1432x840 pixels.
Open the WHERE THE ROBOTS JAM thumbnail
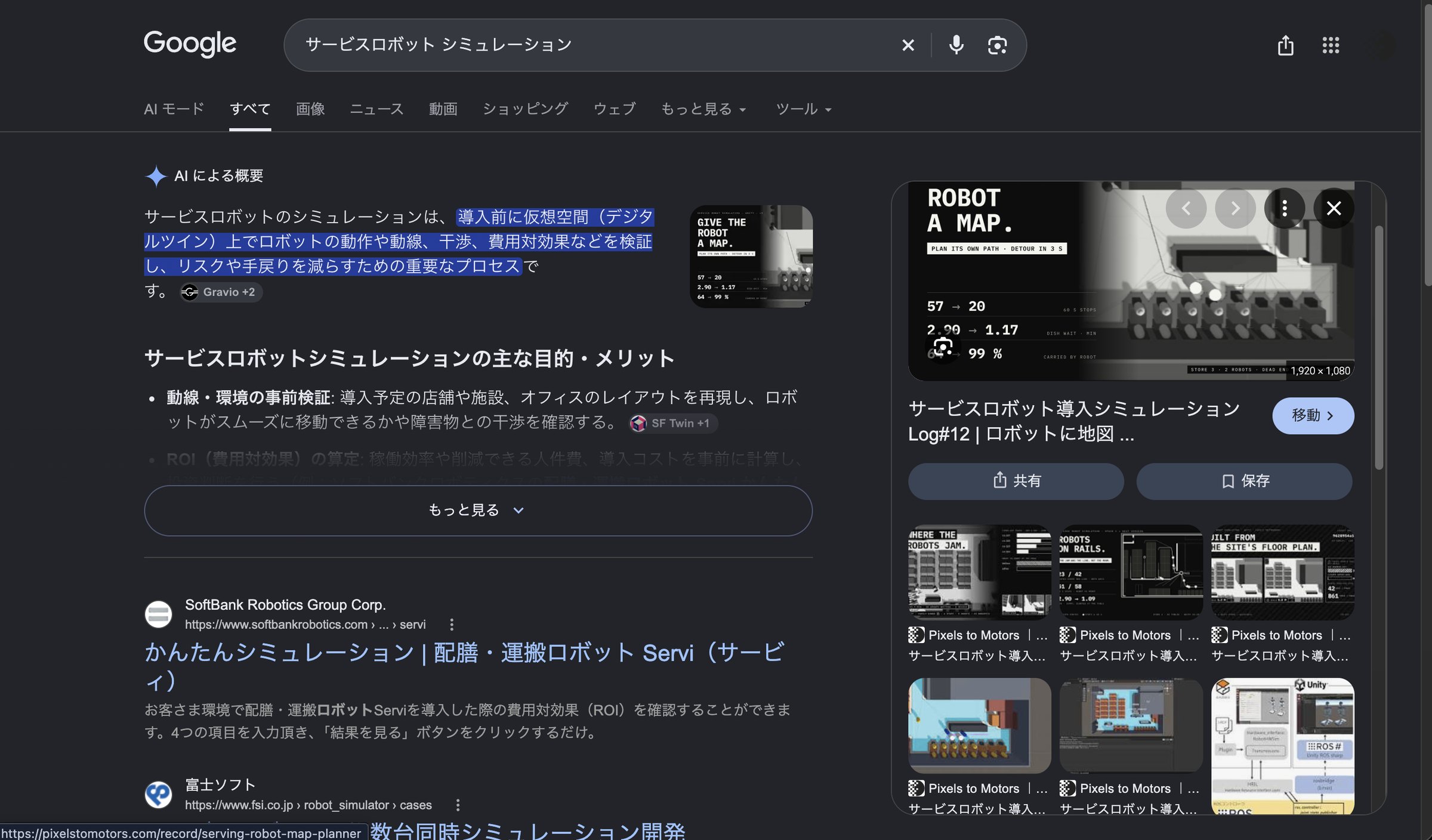[x=979, y=572]
